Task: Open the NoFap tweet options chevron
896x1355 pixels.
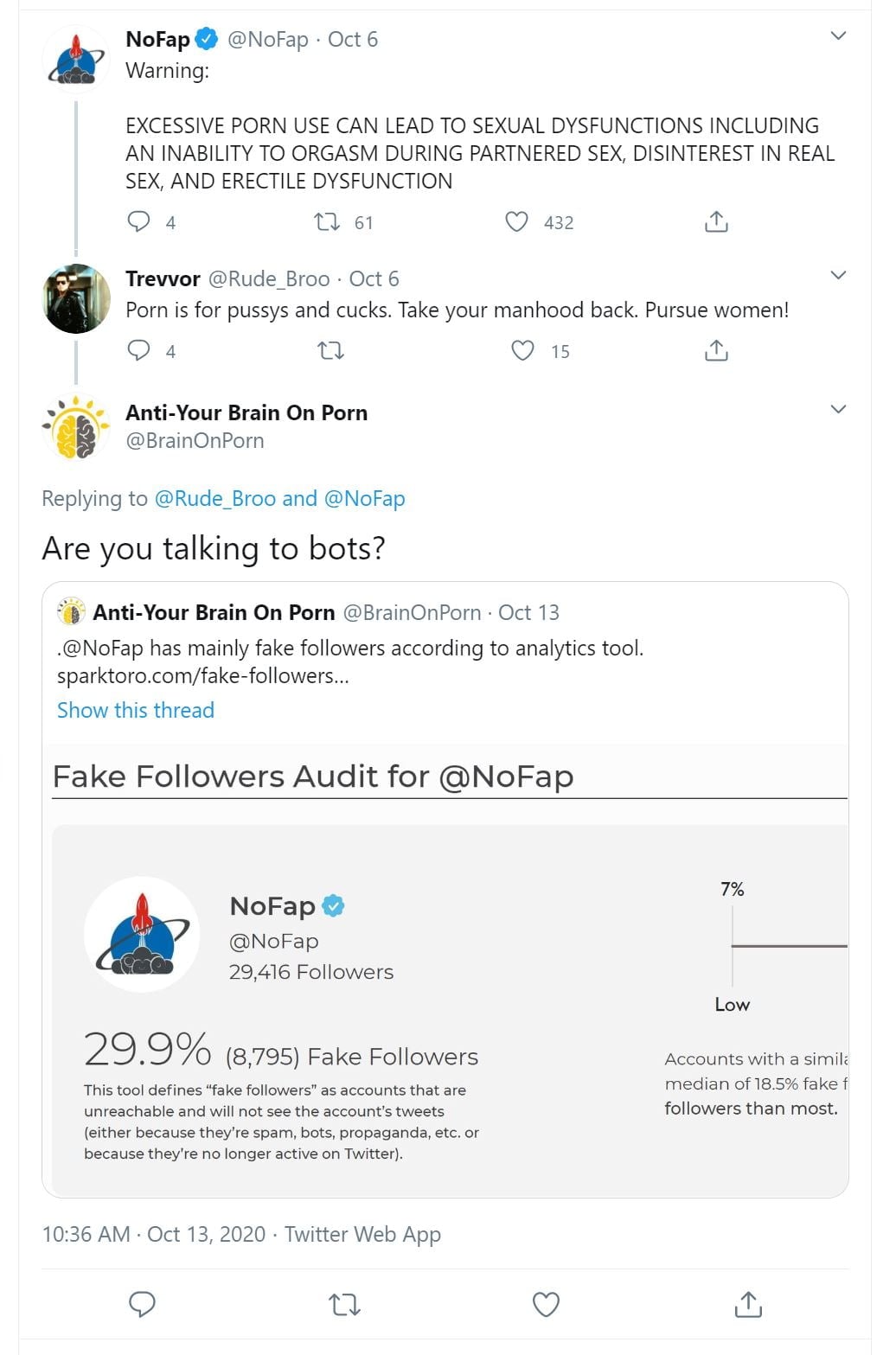Action: click(838, 35)
